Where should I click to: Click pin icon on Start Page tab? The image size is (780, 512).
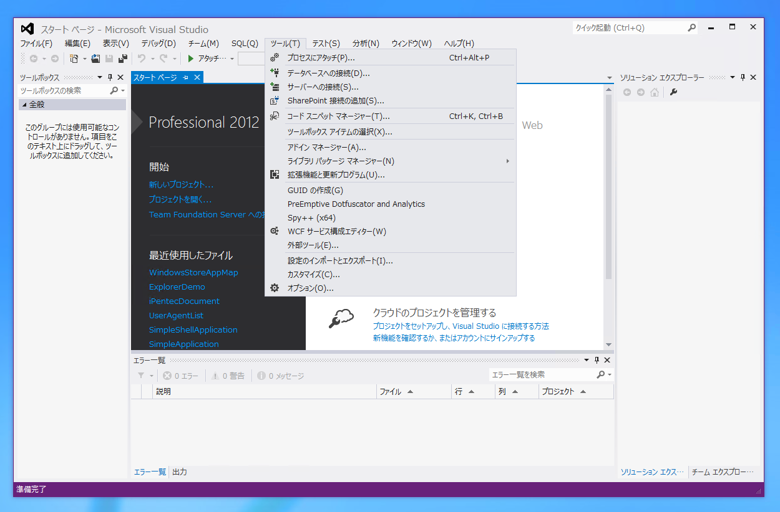click(x=186, y=78)
